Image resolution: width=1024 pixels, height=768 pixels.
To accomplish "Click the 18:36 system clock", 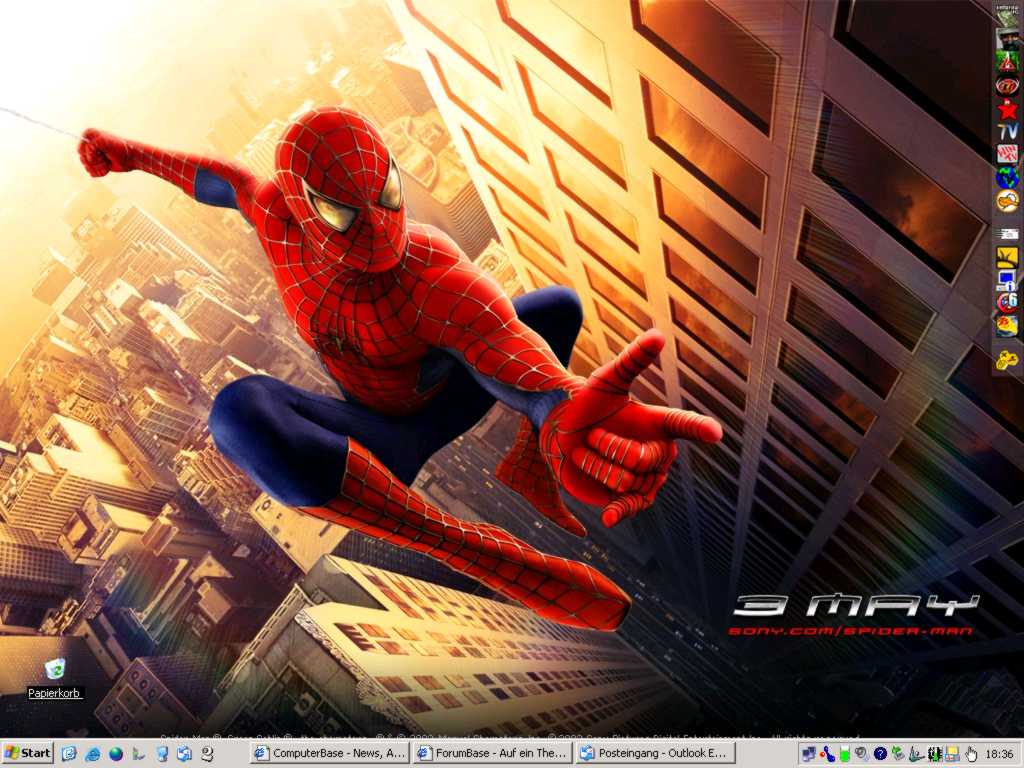I will click(x=1000, y=754).
